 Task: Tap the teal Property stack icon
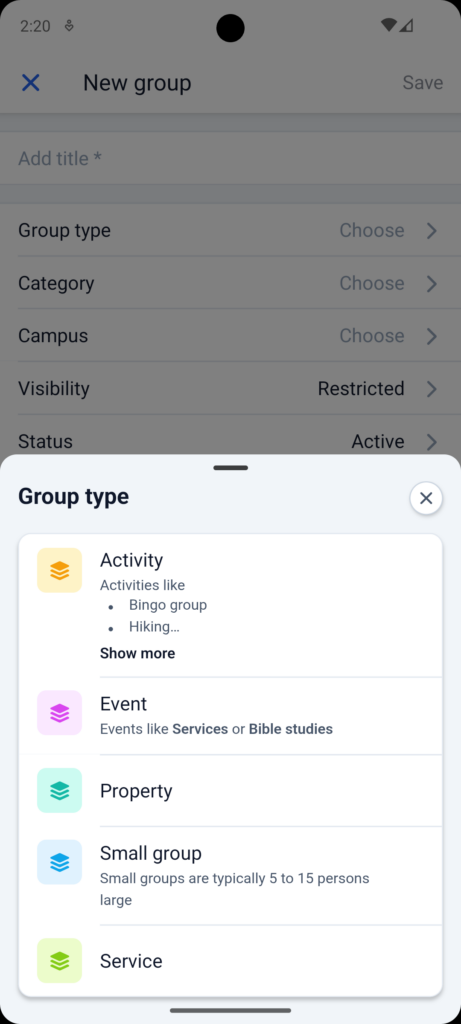59,790
